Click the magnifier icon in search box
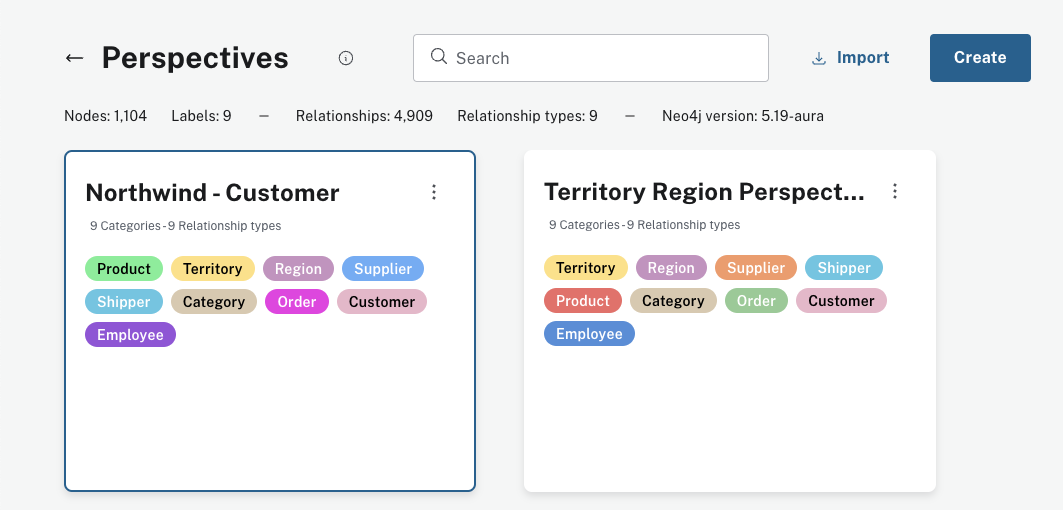The image size is (1063, 510). click(x=438, y=57)
